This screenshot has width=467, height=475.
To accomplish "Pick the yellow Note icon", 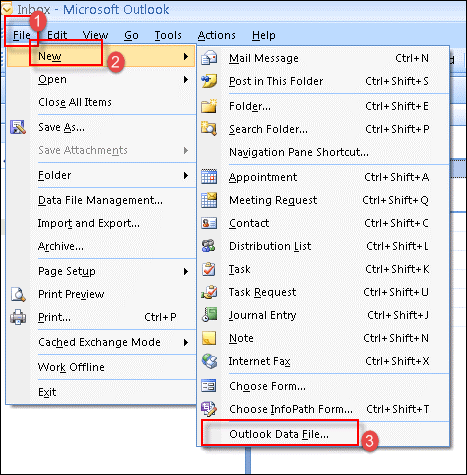I will tap(209, 338).
